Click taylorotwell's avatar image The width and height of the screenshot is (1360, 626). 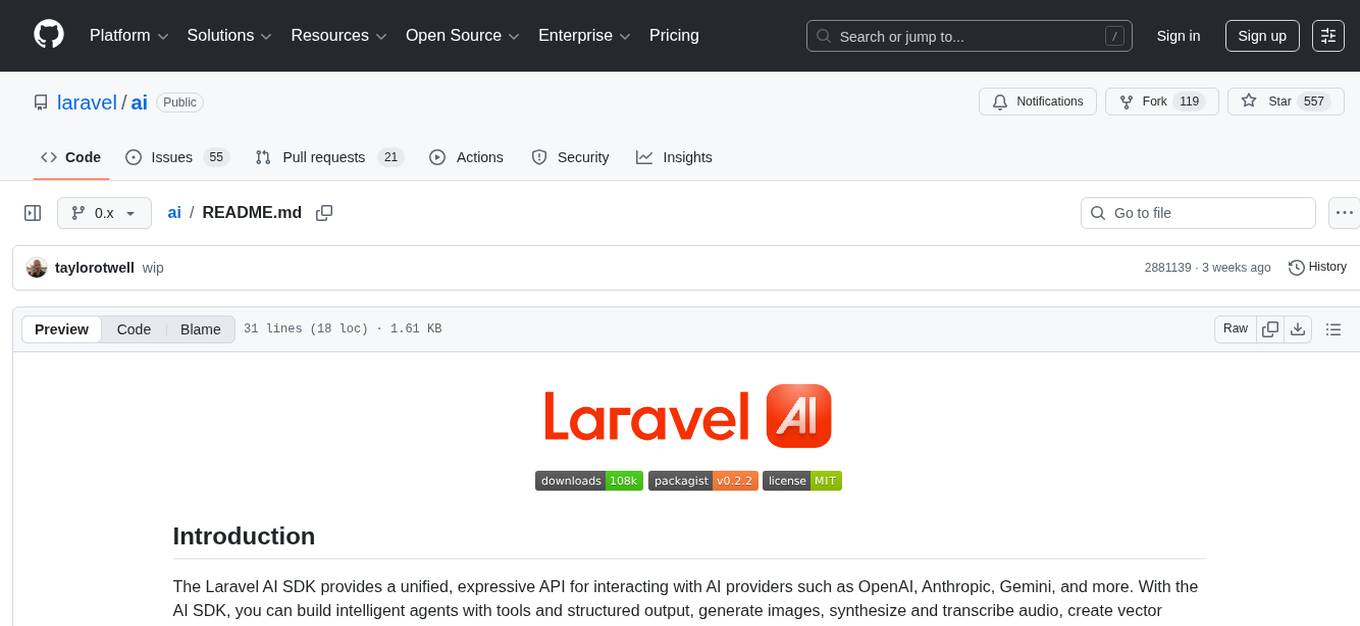coord(37,268)
